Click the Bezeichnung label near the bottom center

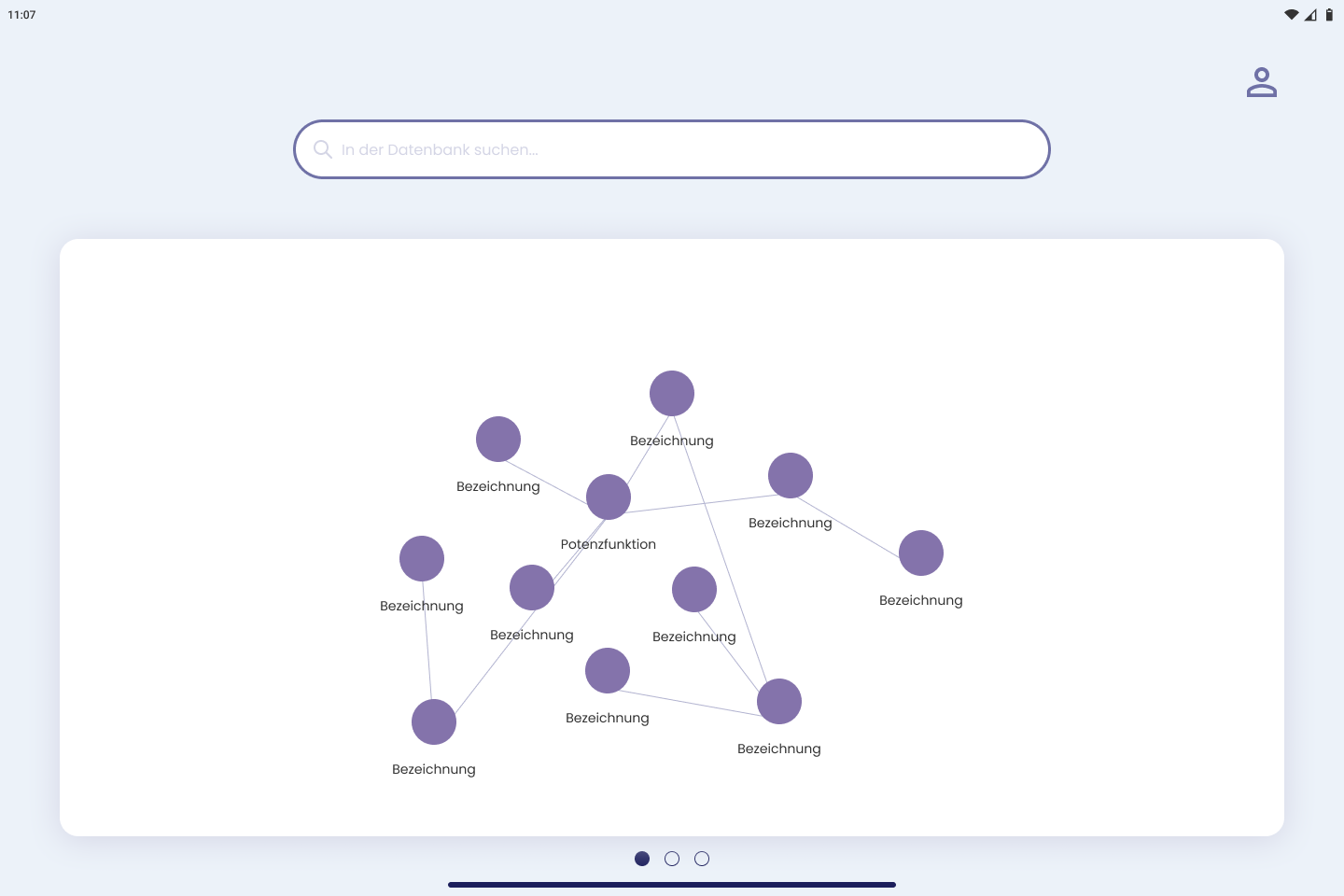pos(608,718)
